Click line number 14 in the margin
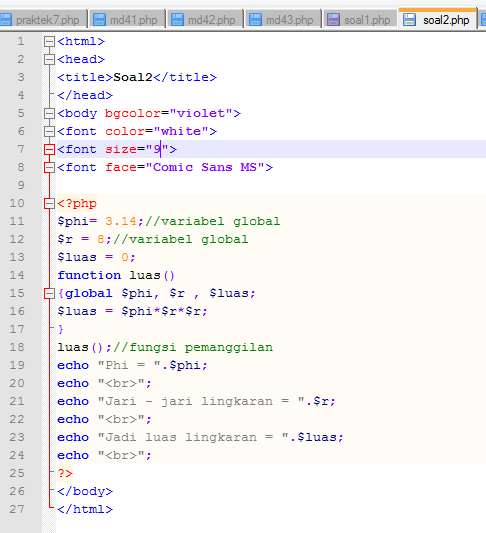Image resolution: width=486 pixels, height=533 pixels. tap(17, 275)
